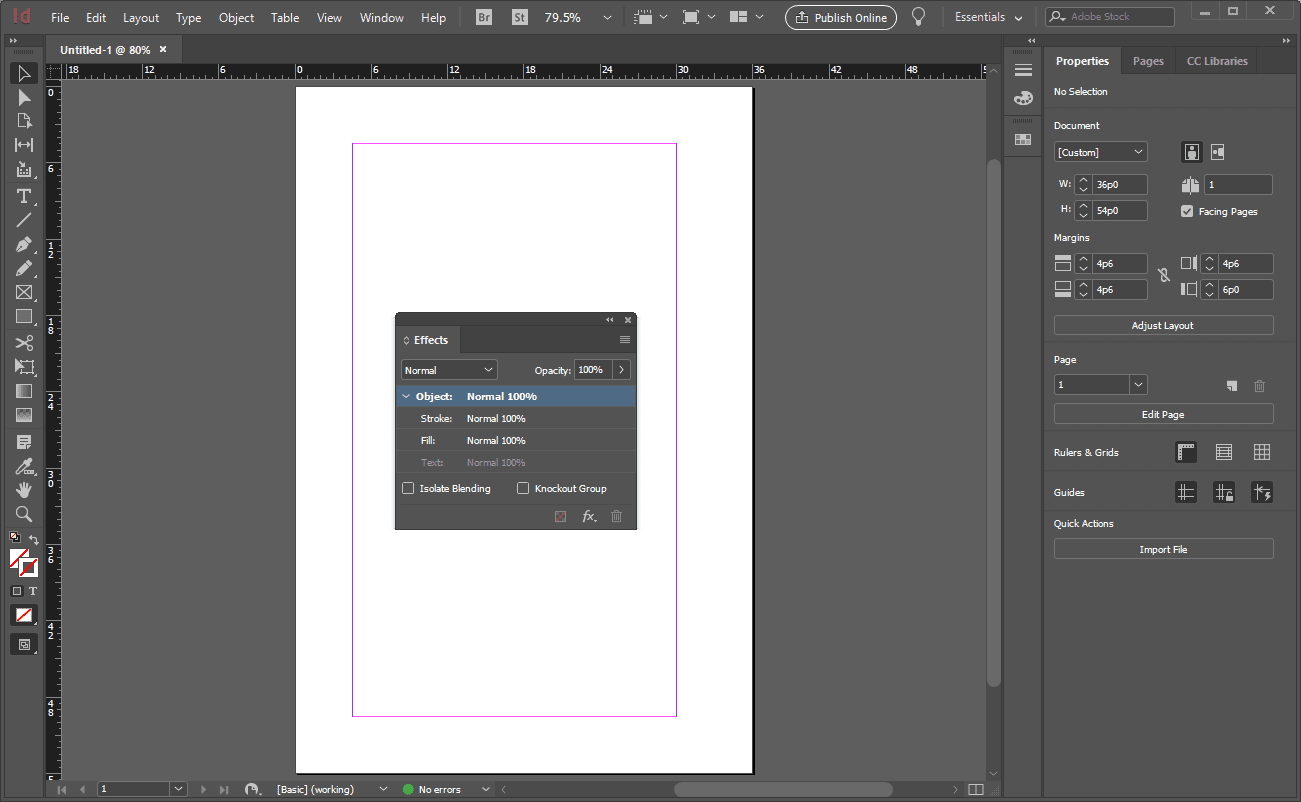
Task: Open the Layout menu
Action: 140,17
